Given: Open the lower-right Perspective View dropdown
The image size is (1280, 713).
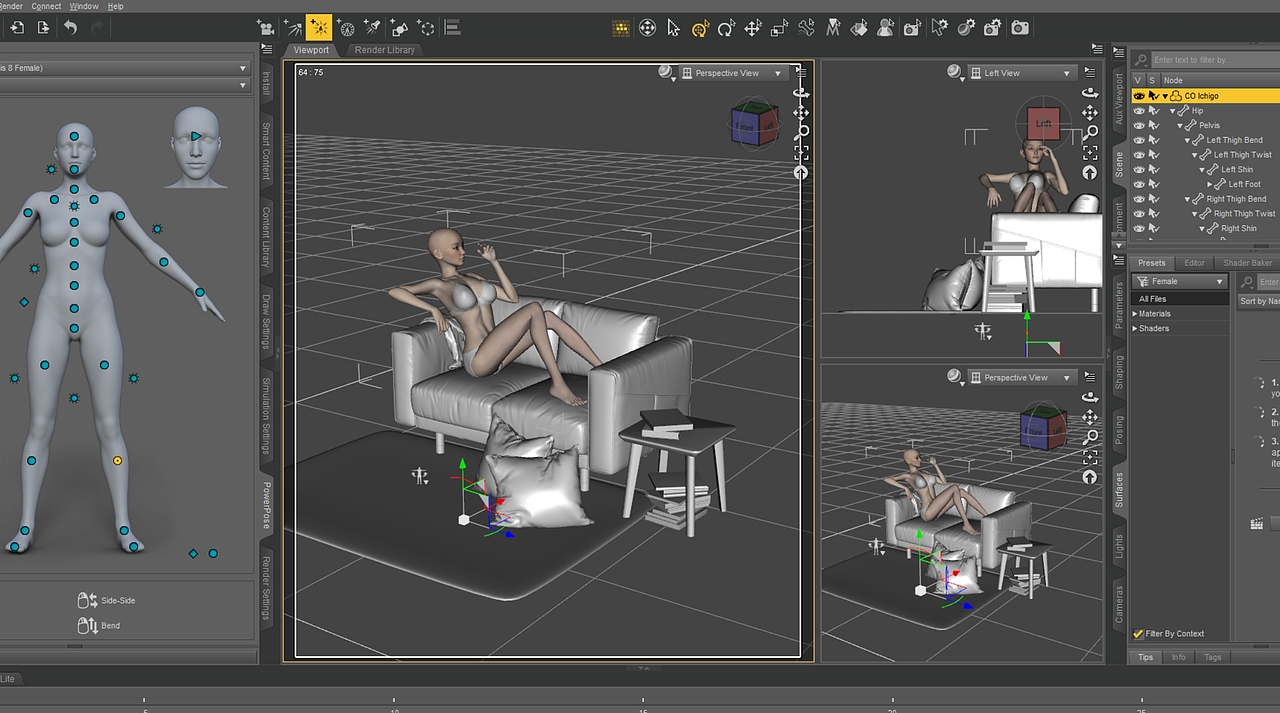Looking at the screenshot, I should point(1021,378).
